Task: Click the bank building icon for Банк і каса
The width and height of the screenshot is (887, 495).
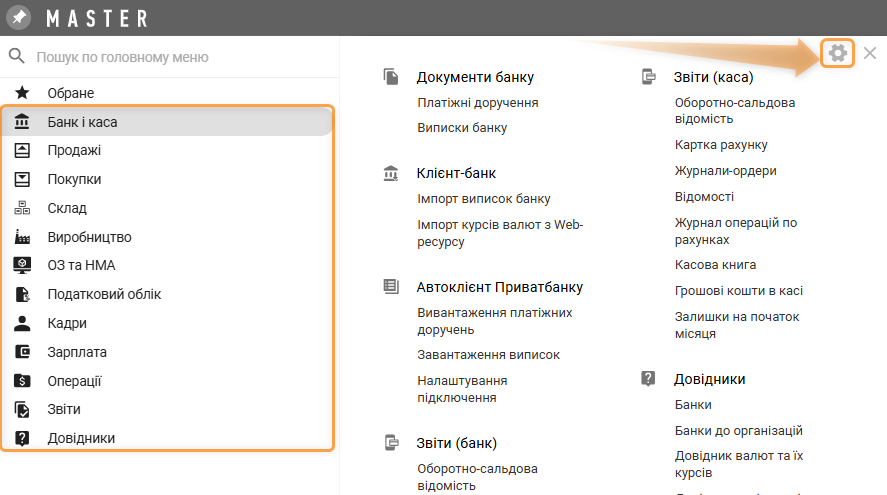Action: tap(22, 122)
